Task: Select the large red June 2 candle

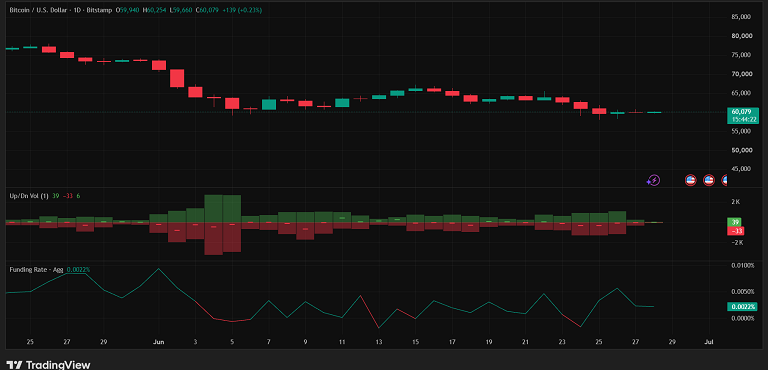Action: 177,78
